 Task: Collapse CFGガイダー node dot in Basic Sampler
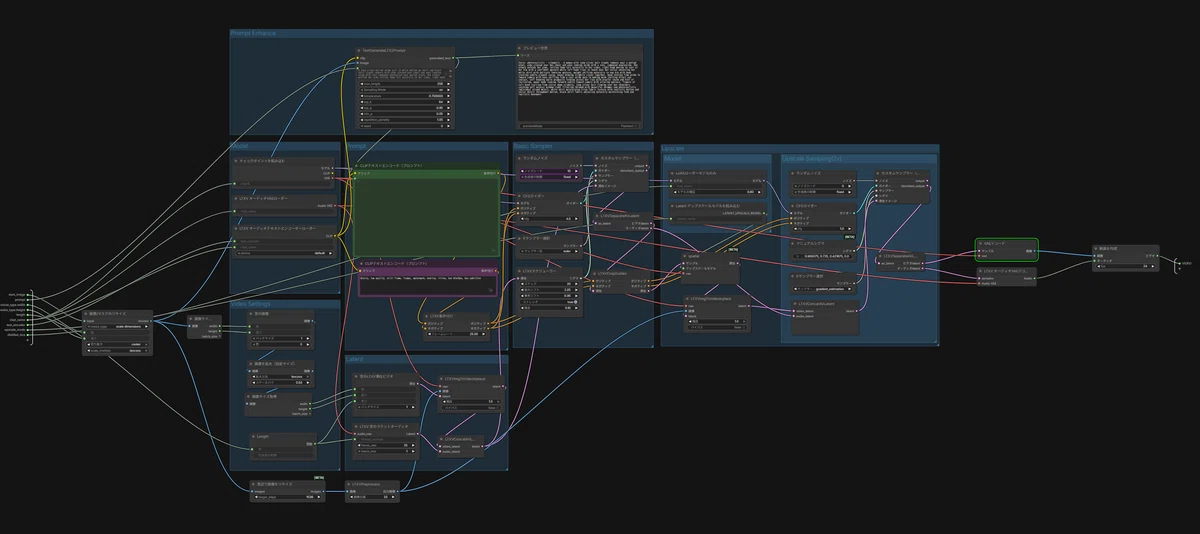pyautogui.click(x=520, y=196)
